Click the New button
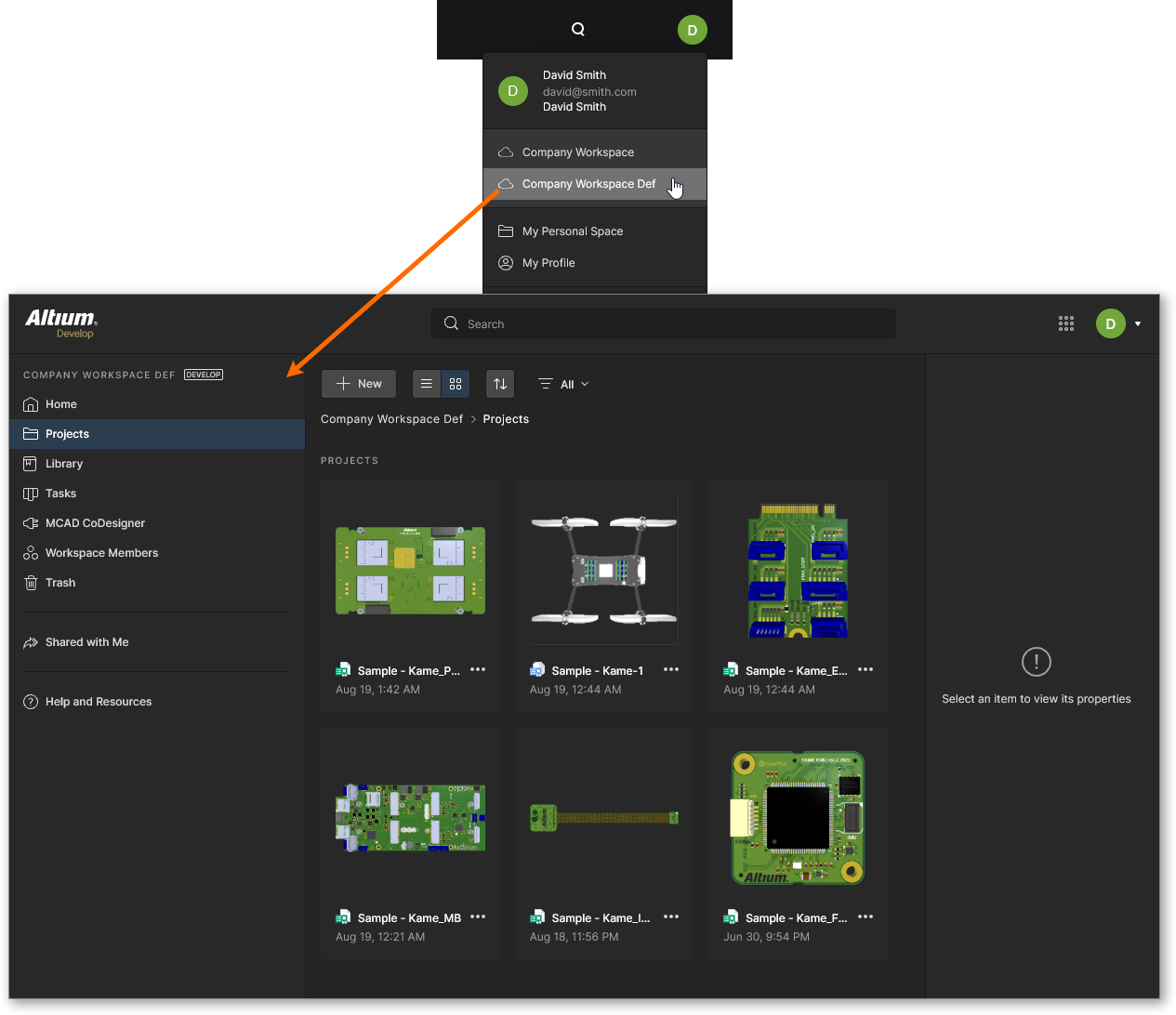Screen dimensions: 1176x1015 (x=359, y=384)
